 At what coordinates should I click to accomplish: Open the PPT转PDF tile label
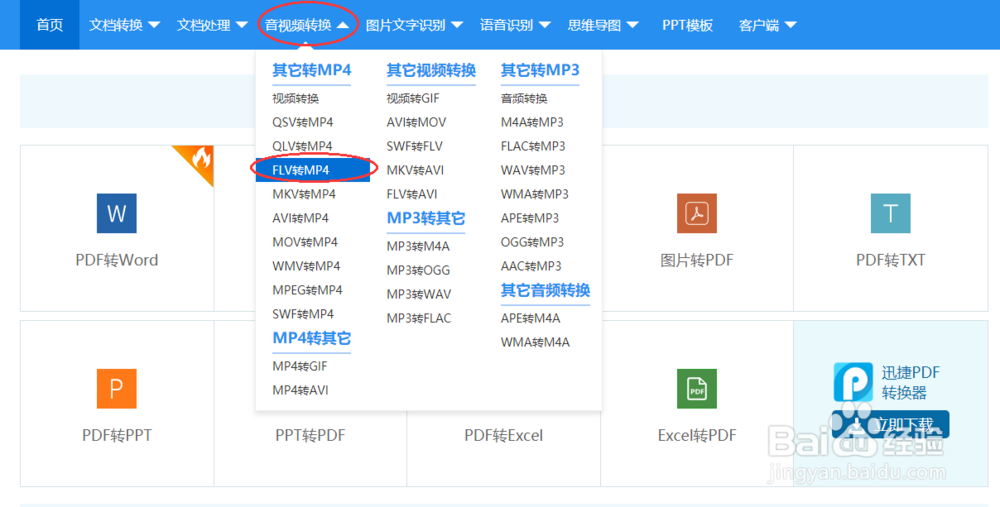(x=310, y=436)
